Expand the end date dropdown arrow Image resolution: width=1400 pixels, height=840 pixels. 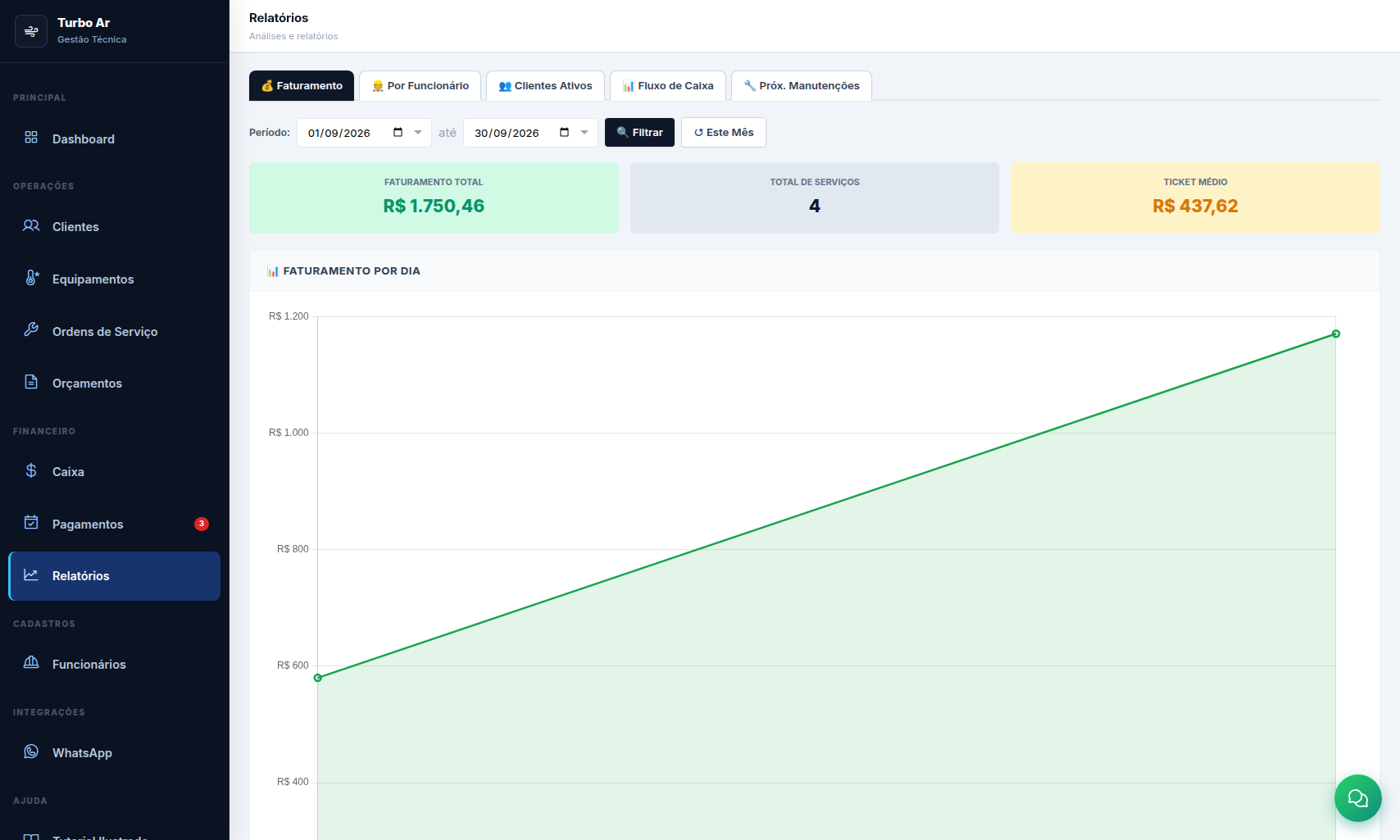click(x=584, y=133)
